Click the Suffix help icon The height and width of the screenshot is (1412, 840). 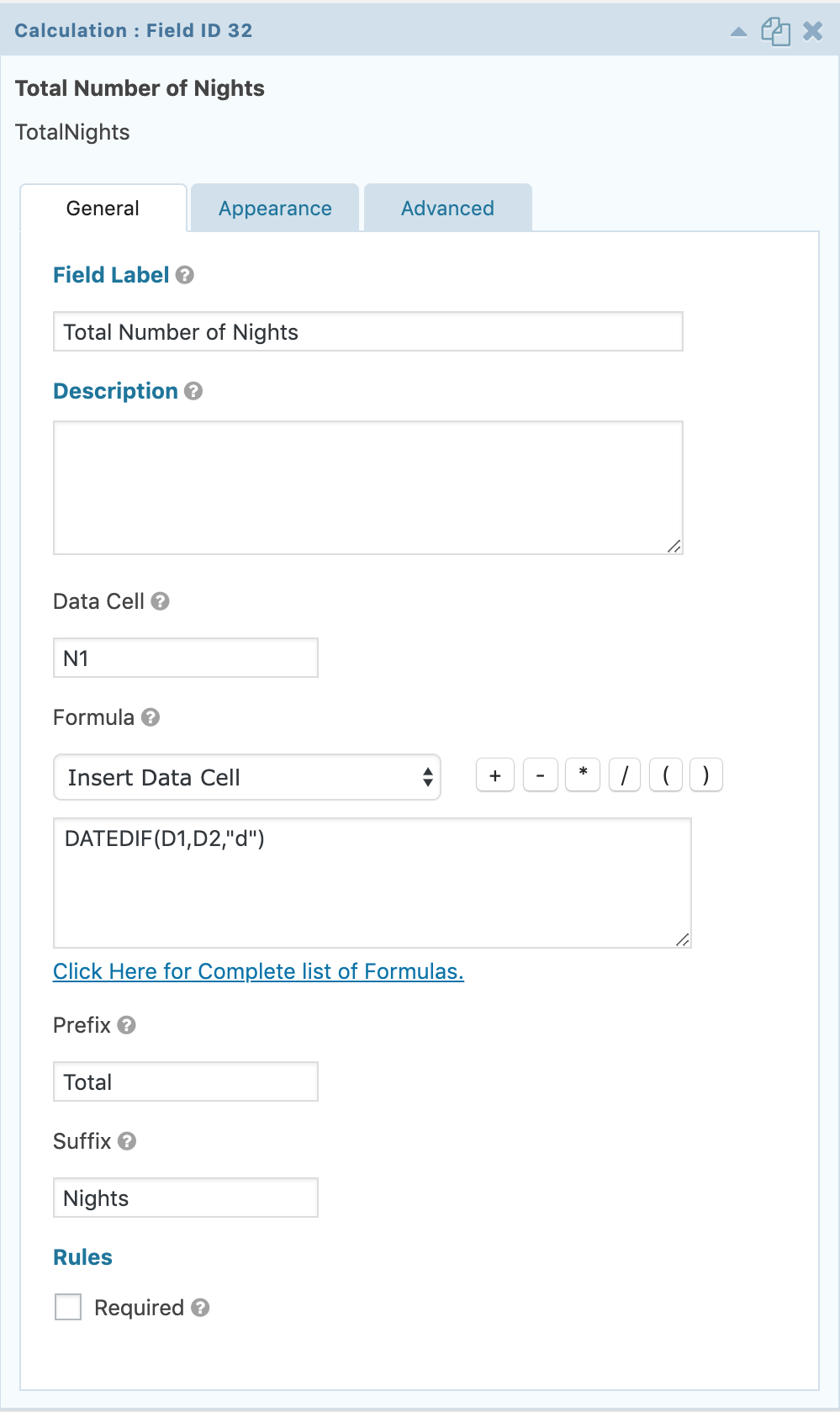(127, 1141)
